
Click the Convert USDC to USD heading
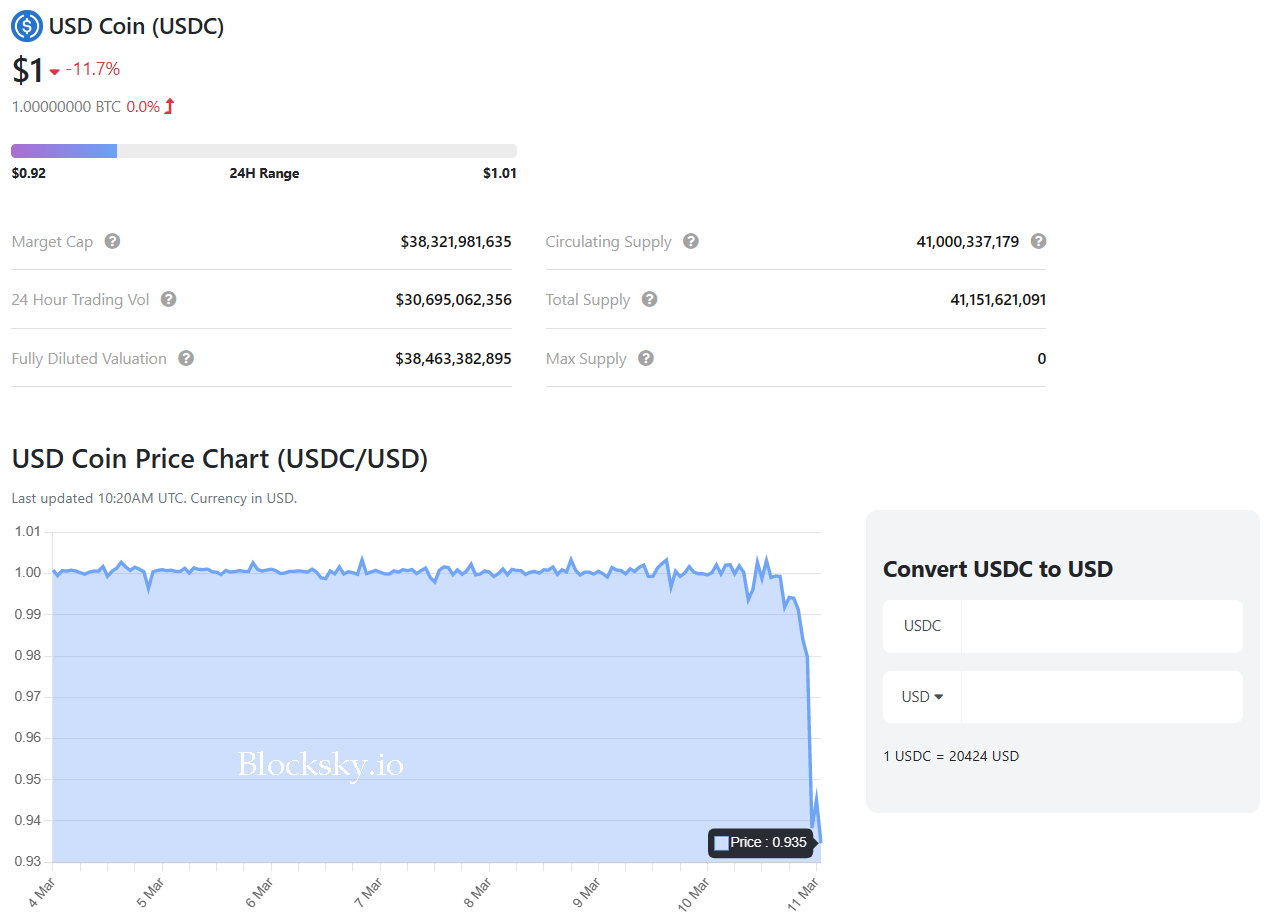(x=998, y=569)
